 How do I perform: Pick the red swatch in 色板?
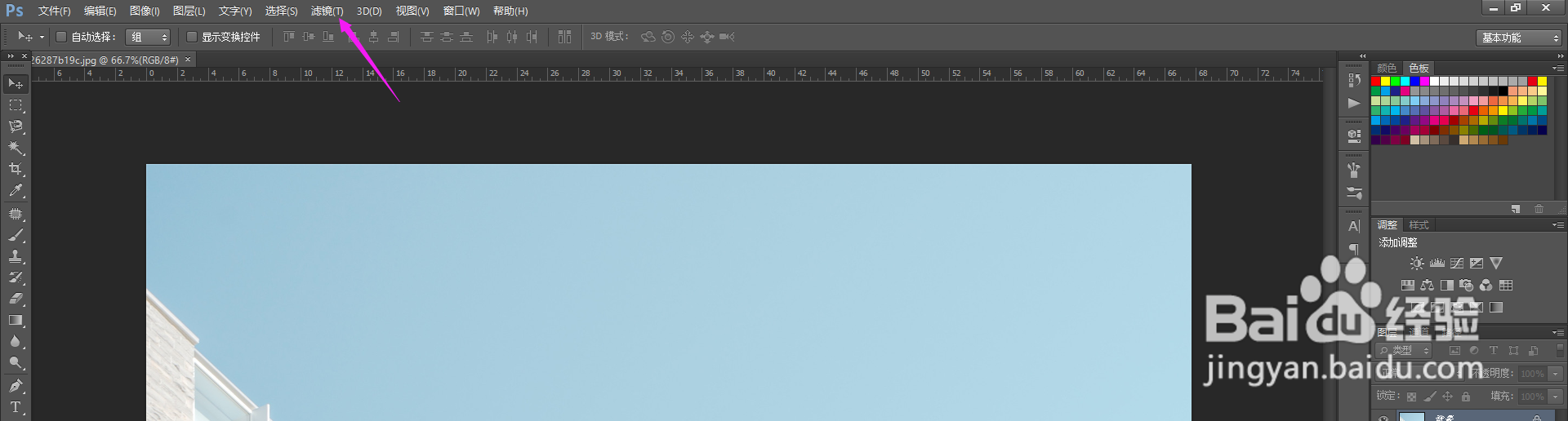[x=1375, y=81]
